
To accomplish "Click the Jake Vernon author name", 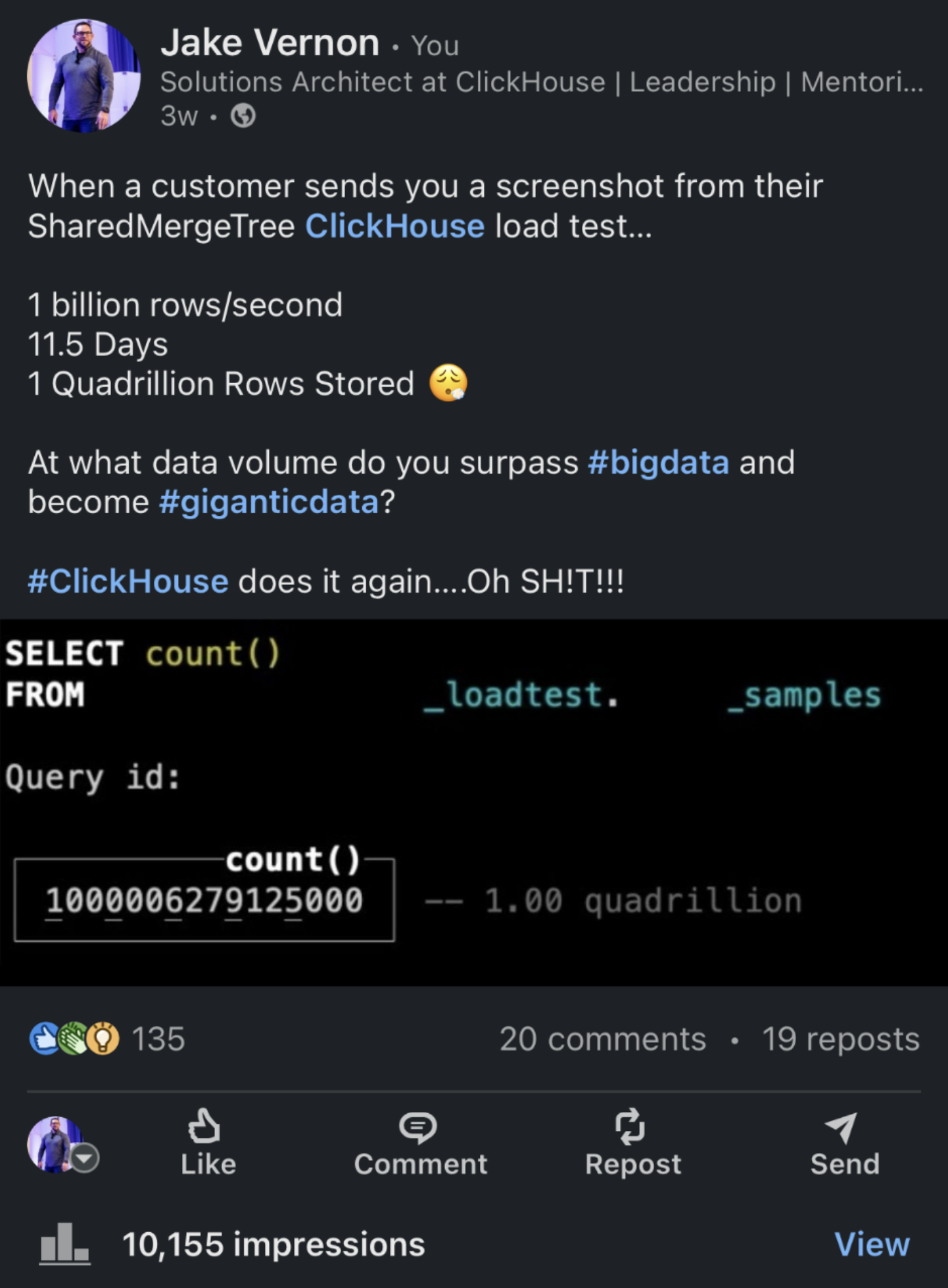I will [x=270, y=43].
